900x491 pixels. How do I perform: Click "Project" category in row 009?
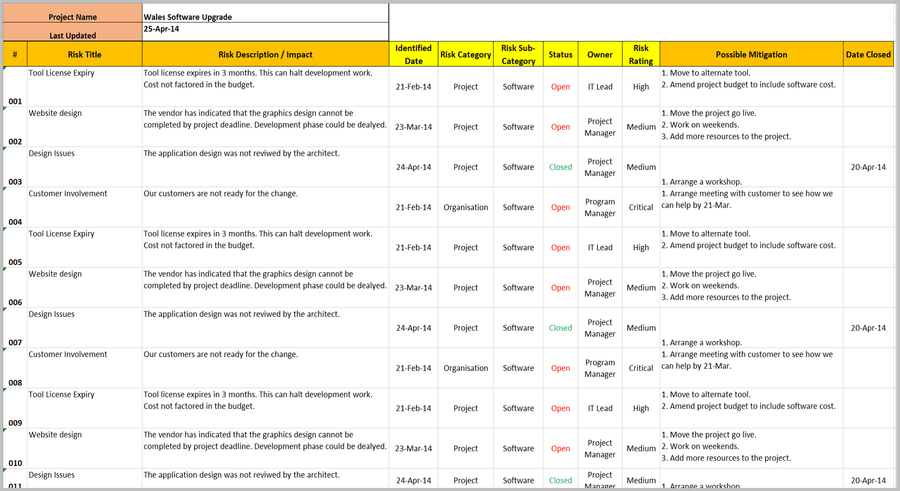point(465,408)
